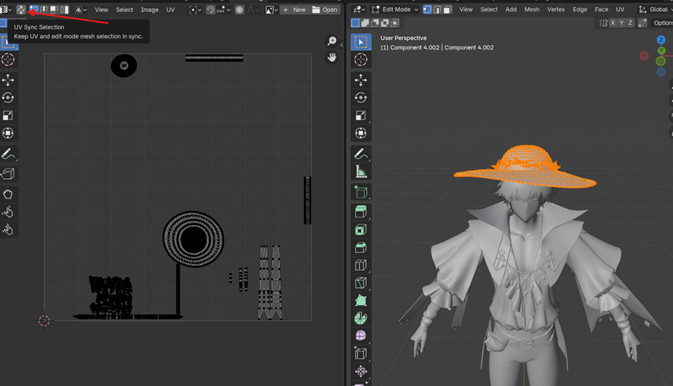Switch UV editor to face select mode
The image size is (673, 386).
[55, 9]
